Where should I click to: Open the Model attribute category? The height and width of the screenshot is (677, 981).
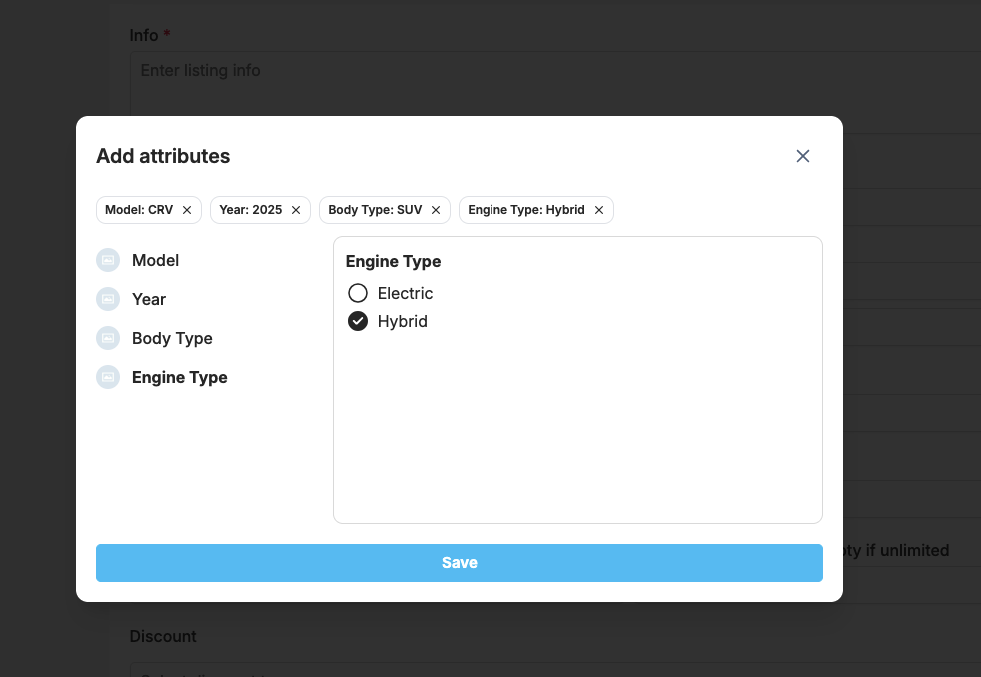click(x=155, y=260)
